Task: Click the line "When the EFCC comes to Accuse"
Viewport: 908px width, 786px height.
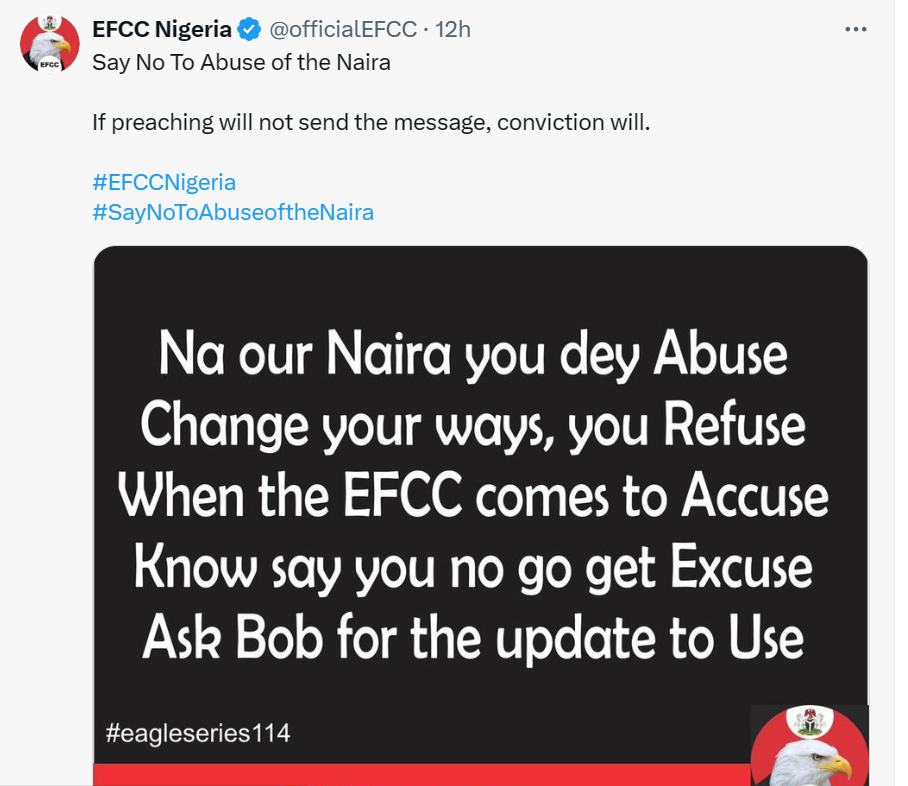Action: (473, 497)
